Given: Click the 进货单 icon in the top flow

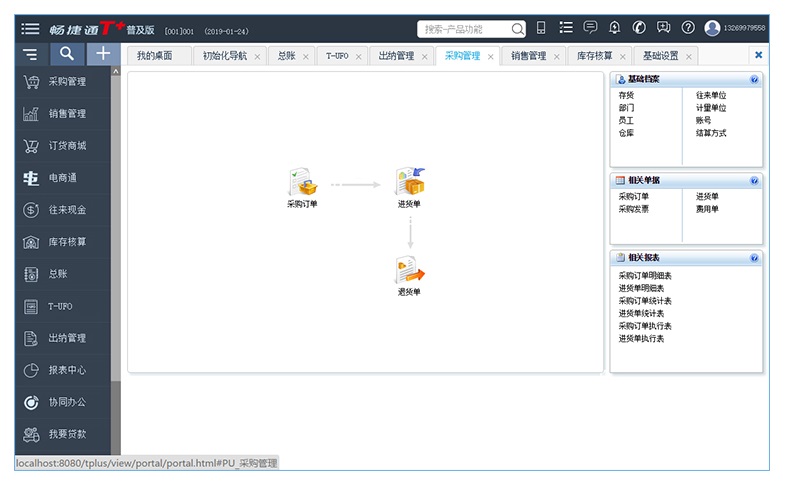Looking at the screenshot, I should coord(409,183).
